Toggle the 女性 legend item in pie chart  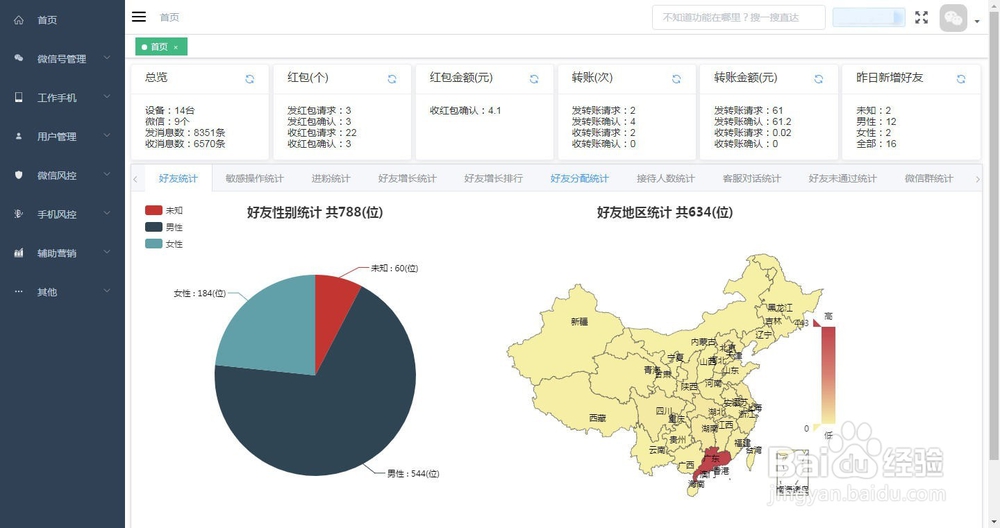[164, 244]
